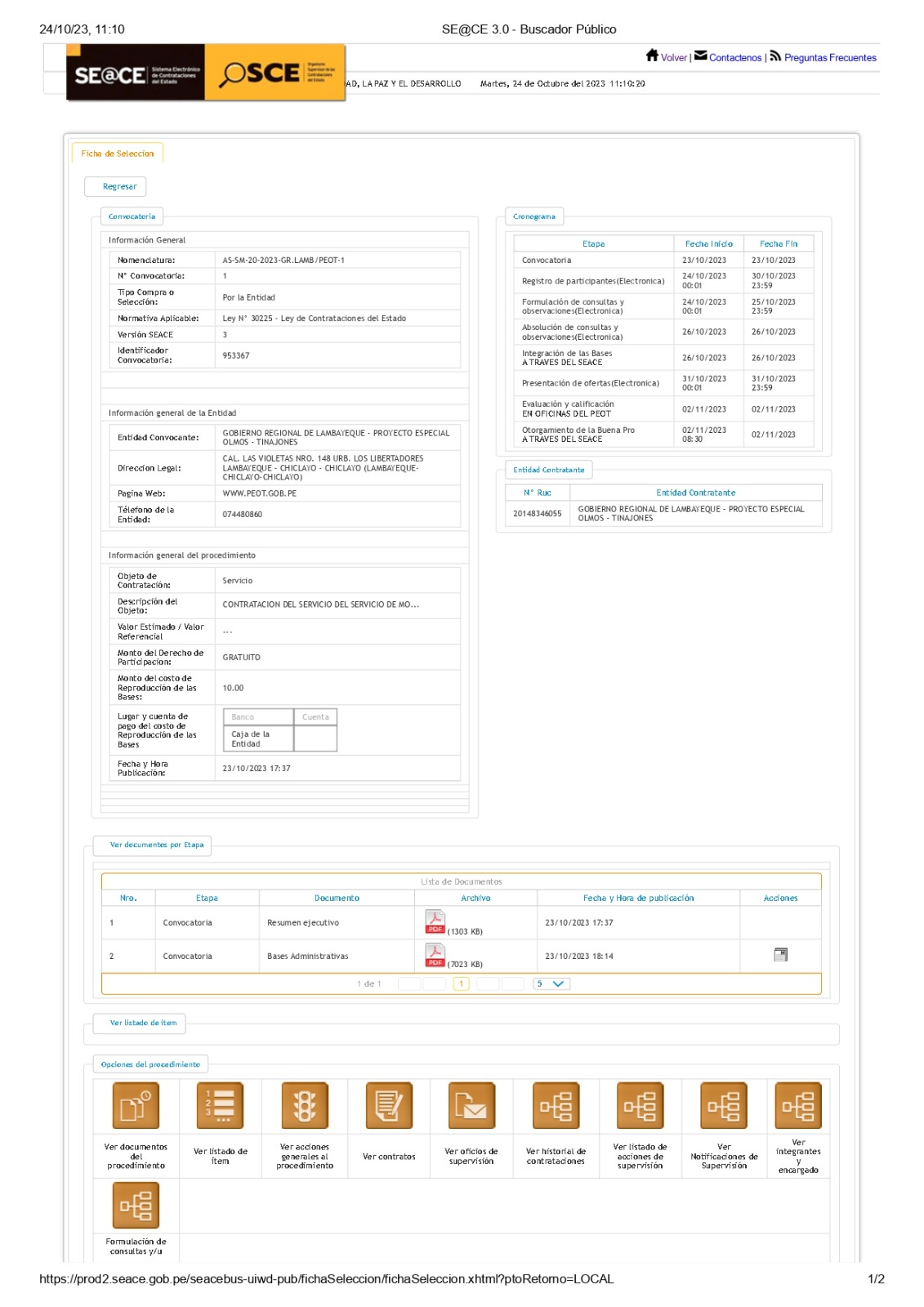The width and height of the screenshot is (924, 1307).
Task: Click the phone number 074480860
Action: (243, 515)
